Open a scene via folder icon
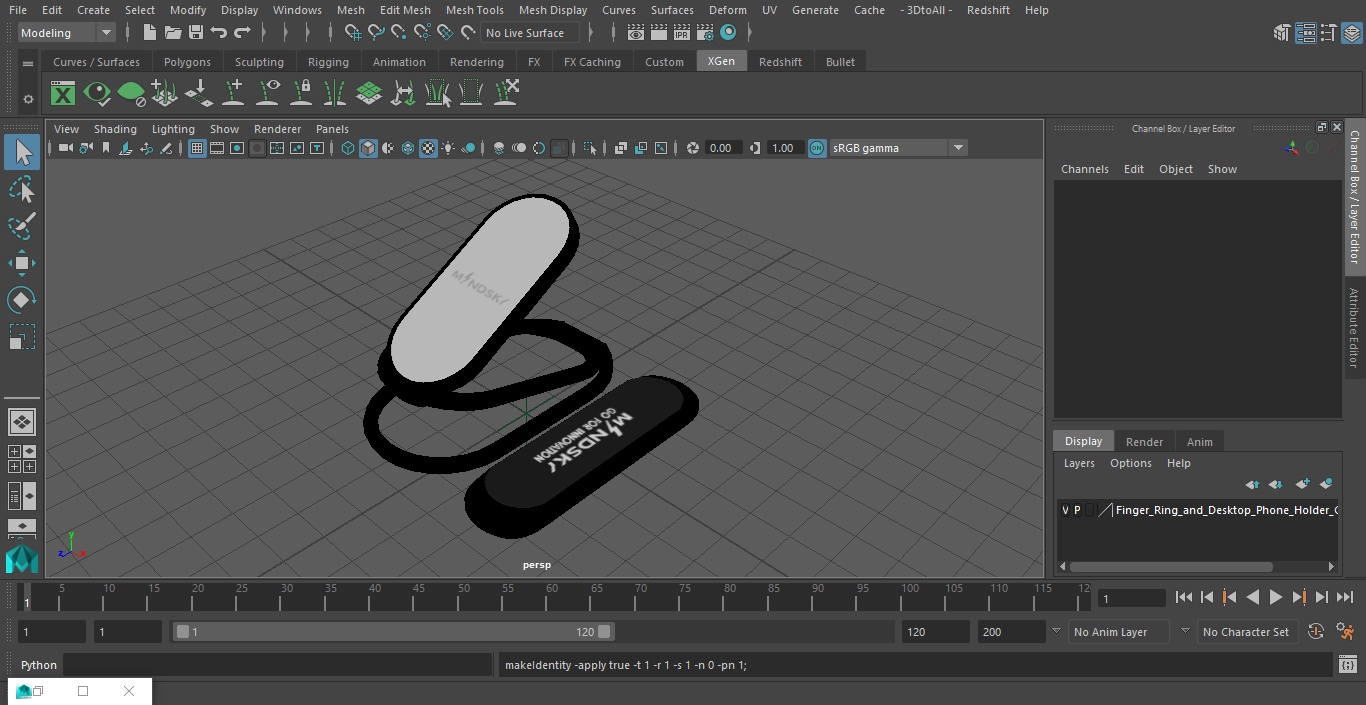 pyautogui.click(x=172, y=33)
